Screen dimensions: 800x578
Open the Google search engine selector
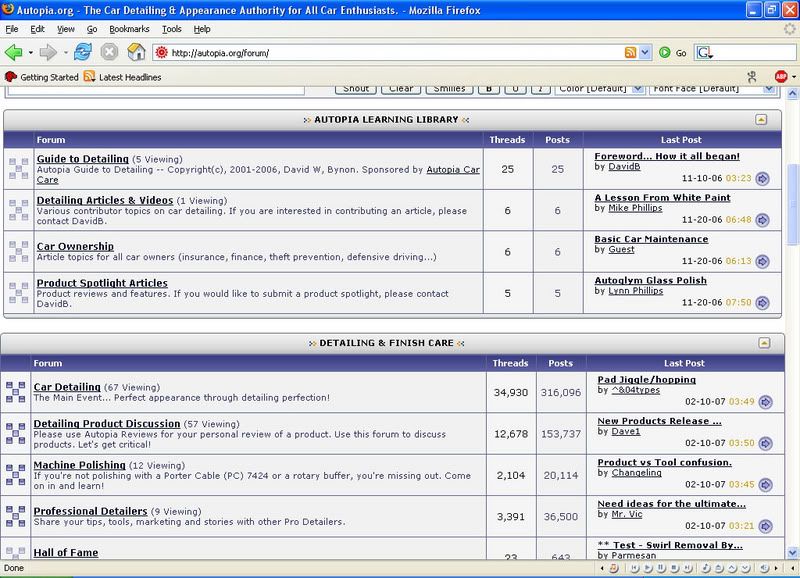(x=705, y=53)
